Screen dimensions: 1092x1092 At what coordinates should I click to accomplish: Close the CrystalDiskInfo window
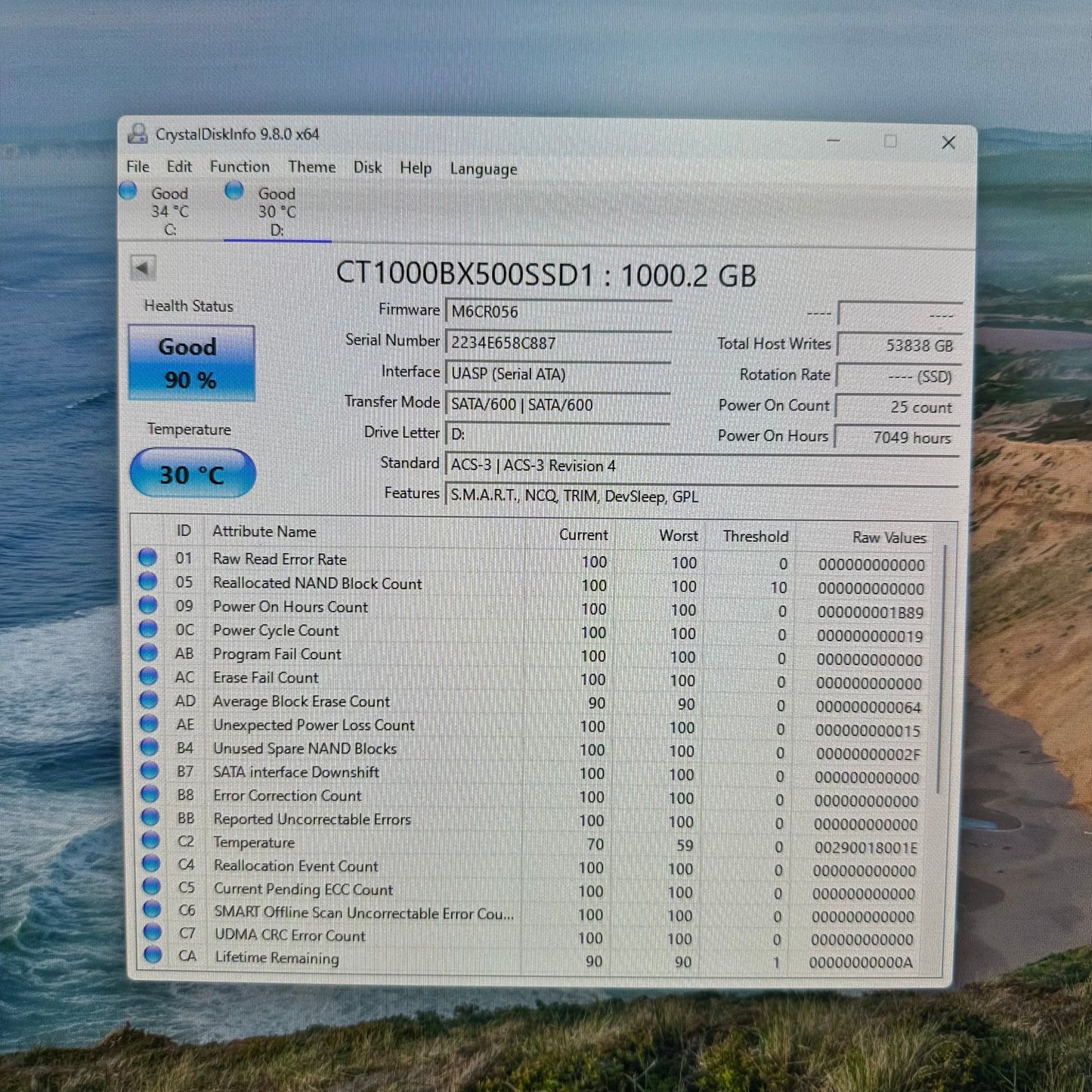948,142
